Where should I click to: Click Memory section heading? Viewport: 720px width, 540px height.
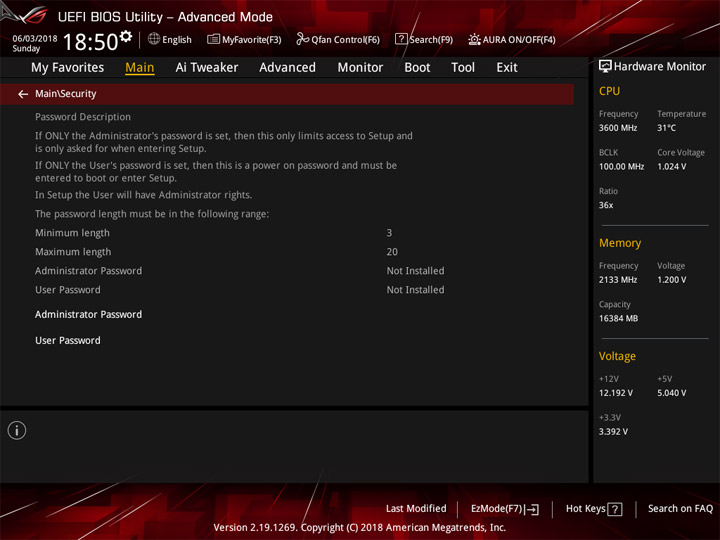click(620, 243)
